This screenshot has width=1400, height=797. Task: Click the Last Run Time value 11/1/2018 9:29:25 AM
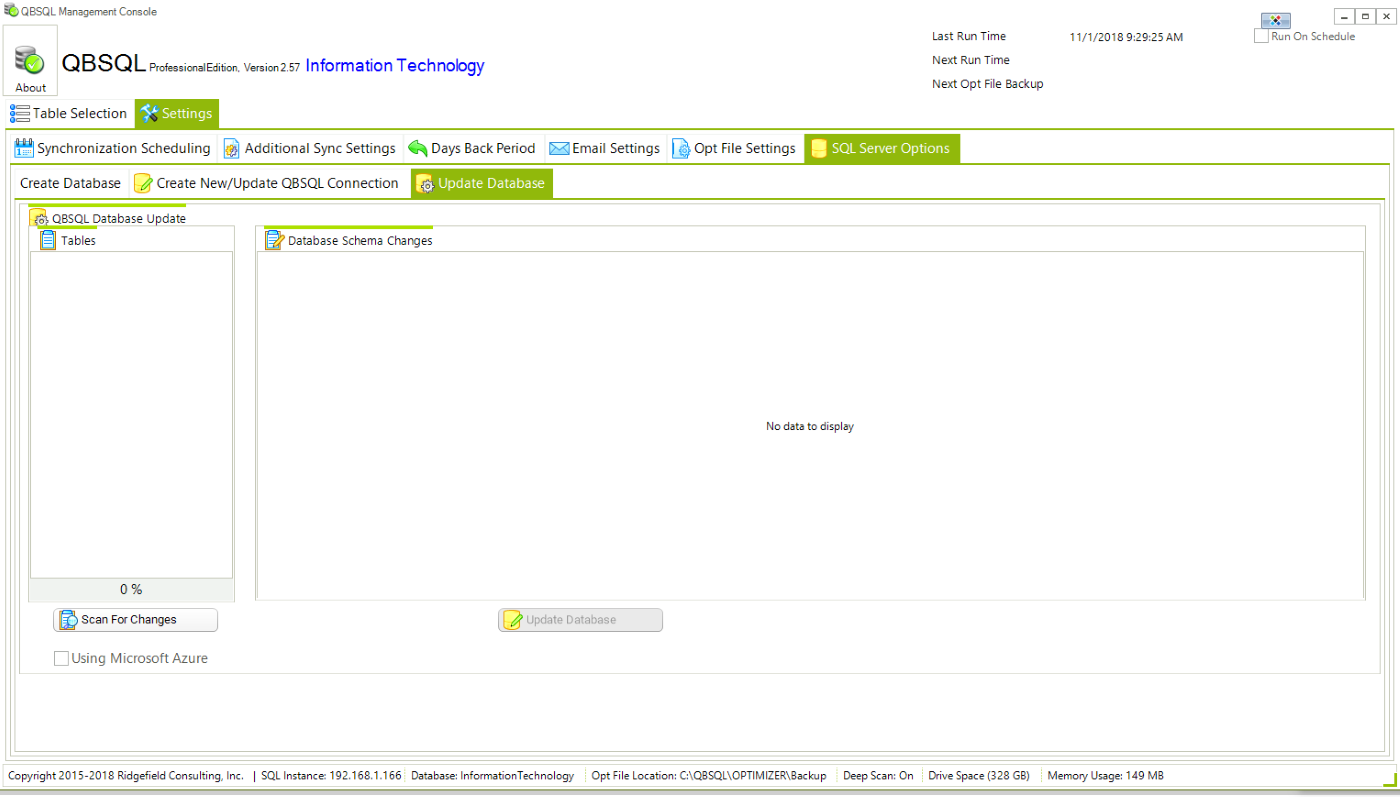pyautogui.click(x=1126, y=37)
